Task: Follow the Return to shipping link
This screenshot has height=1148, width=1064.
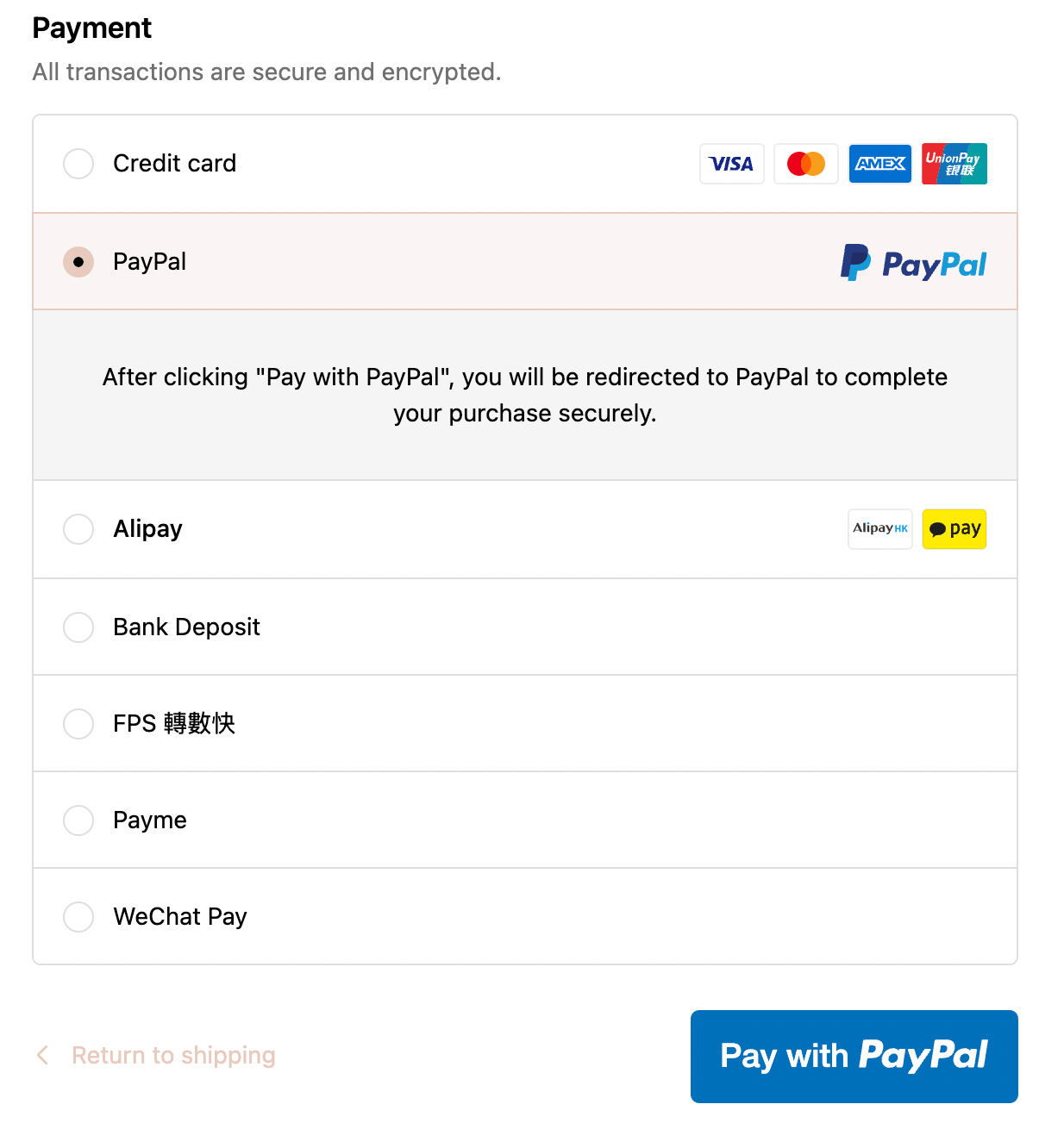Action: [173, 1056]
